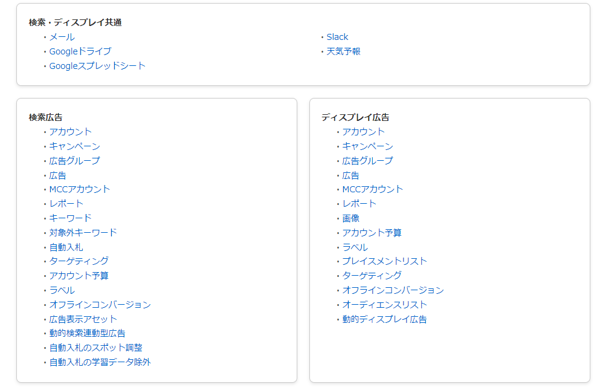Viewport: 600px width, 390px height.
Task: Open the メール link
Action: tap(62, 37)
